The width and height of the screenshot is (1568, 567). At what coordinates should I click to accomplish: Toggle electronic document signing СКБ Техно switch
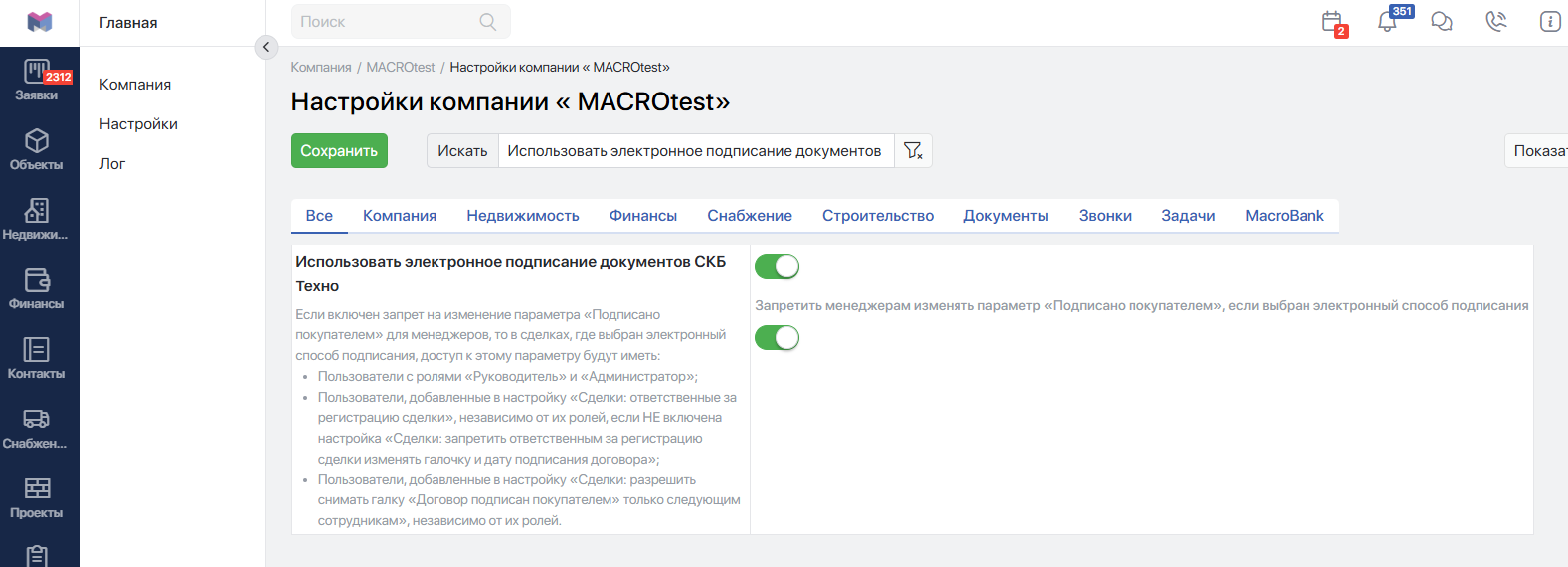(777, 266)
